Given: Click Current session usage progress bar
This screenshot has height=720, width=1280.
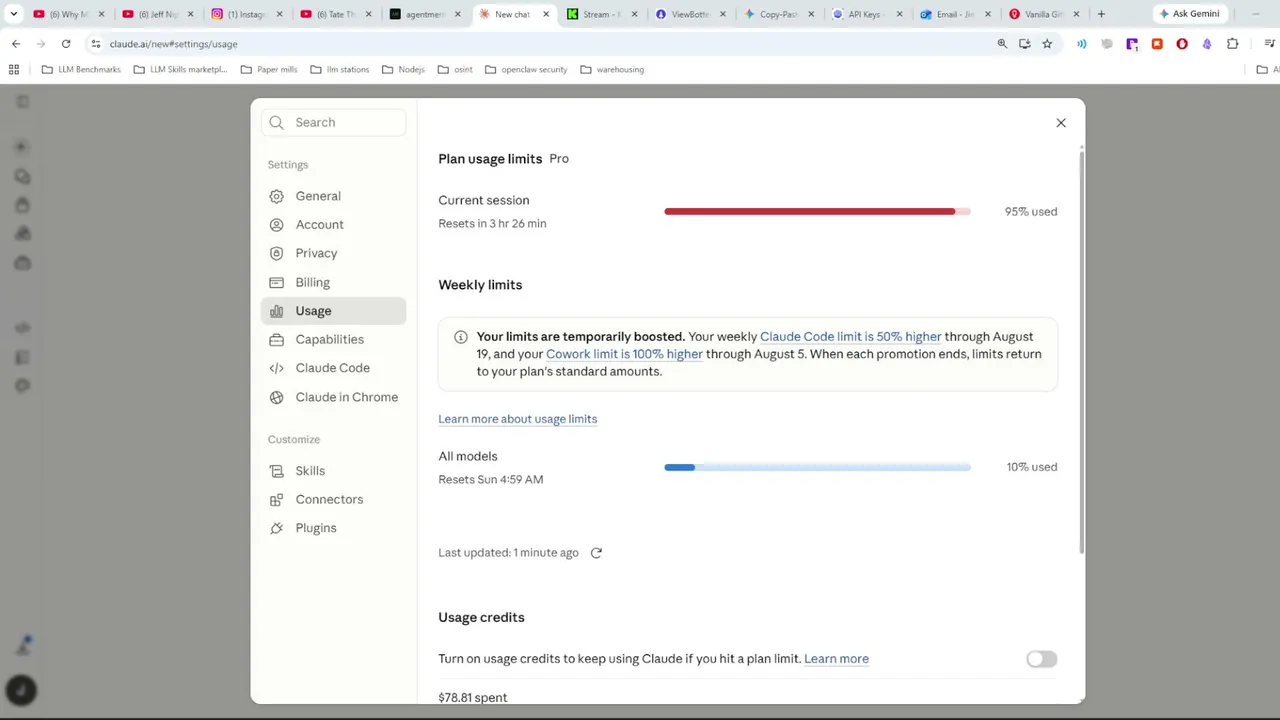Looking at the screenshot, I should pos(817,212).
